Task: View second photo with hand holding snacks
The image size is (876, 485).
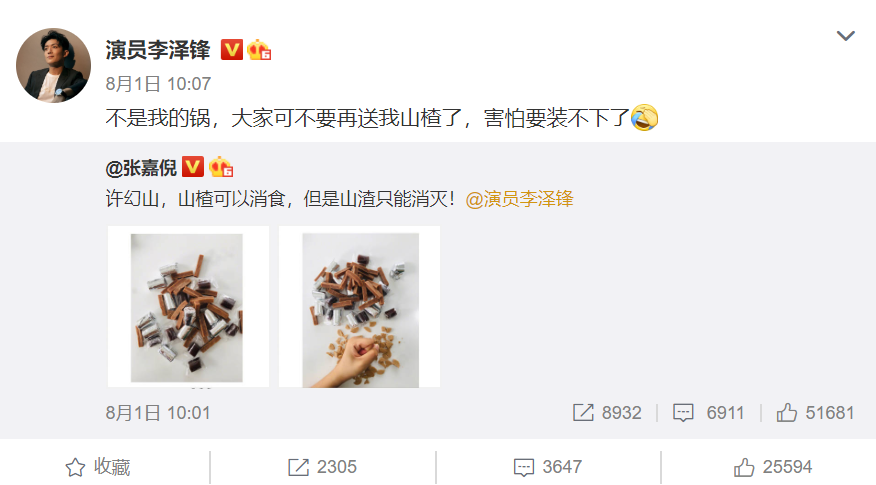Action: 359,307
